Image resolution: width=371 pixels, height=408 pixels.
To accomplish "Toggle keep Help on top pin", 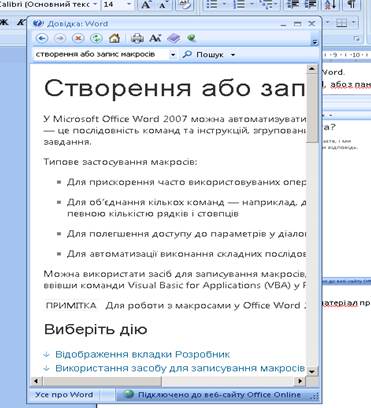I will [191, 38].
